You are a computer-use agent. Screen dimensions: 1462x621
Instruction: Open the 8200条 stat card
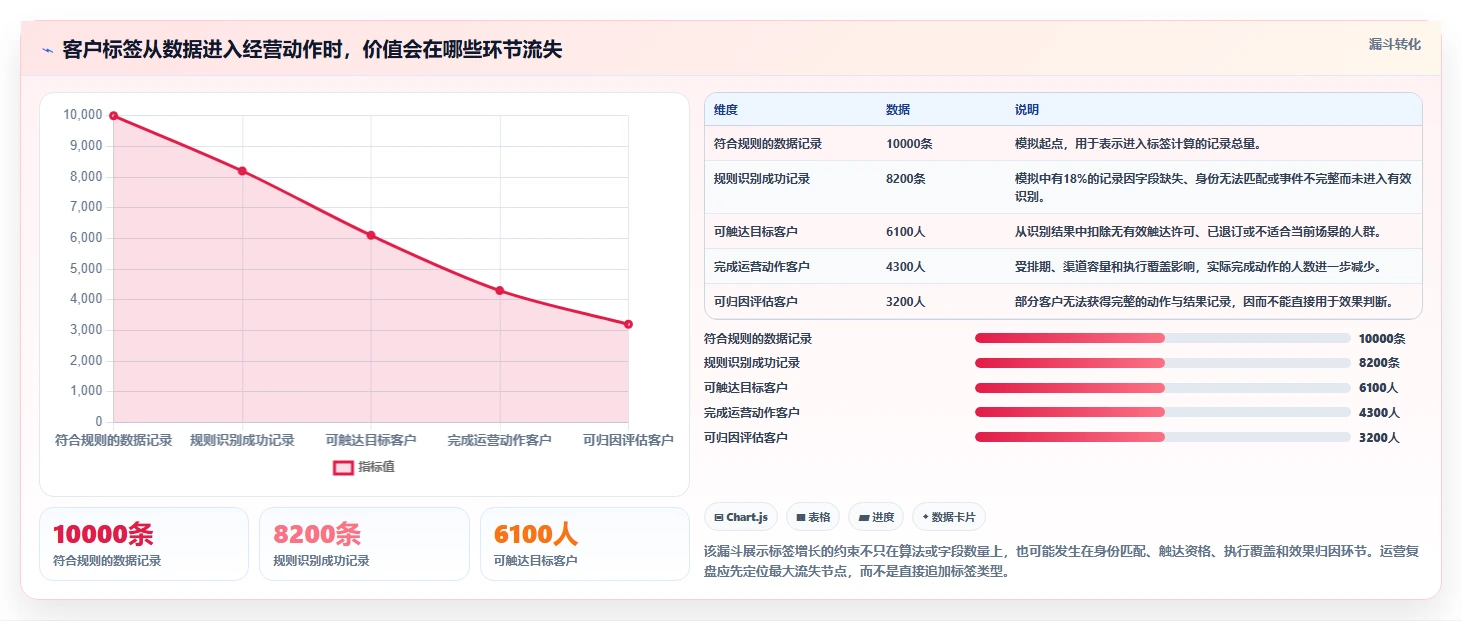[364, 544]
